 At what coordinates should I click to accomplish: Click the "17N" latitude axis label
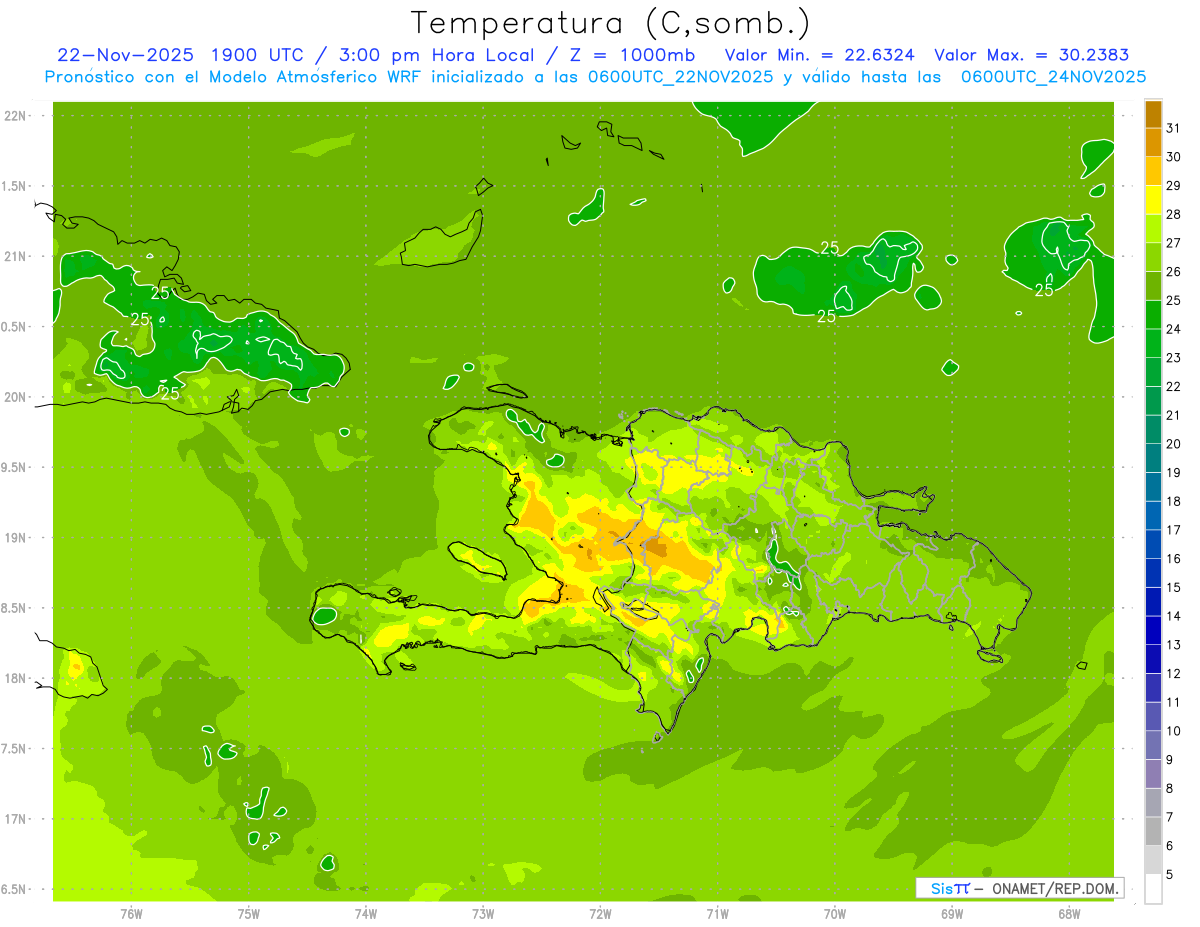pos(16,820)
